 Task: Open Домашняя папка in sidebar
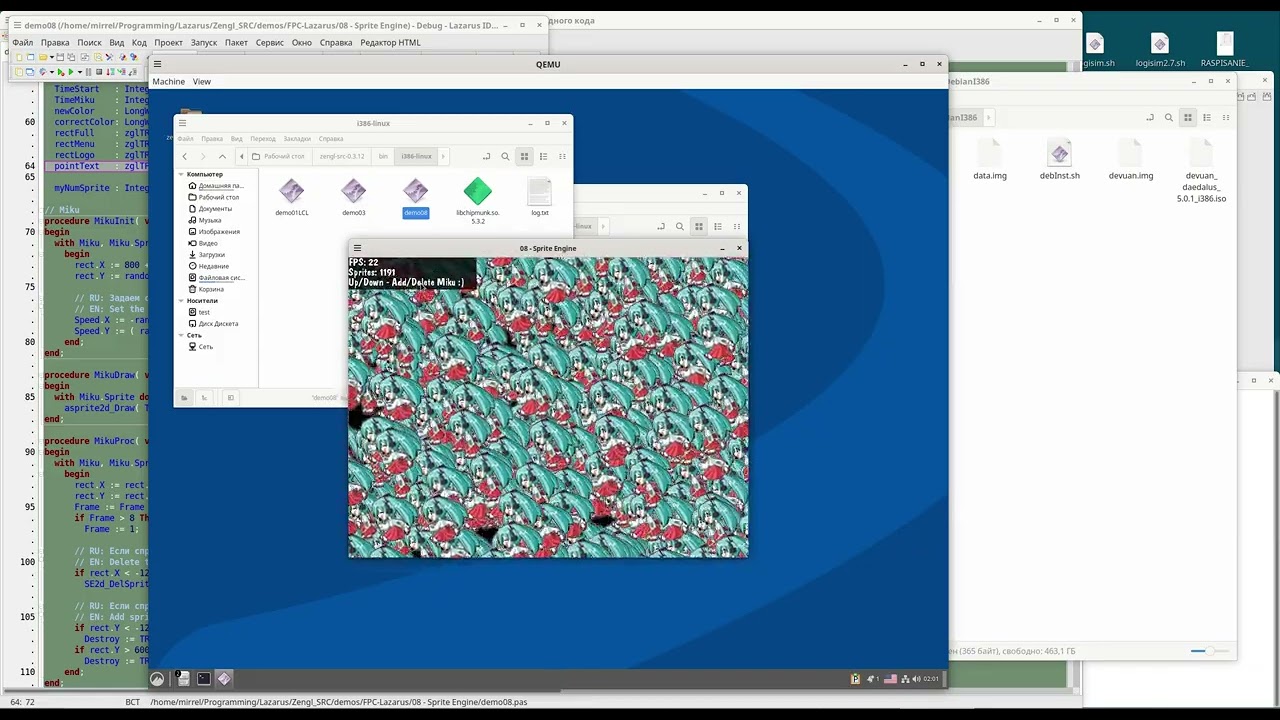tap(216, 186)
